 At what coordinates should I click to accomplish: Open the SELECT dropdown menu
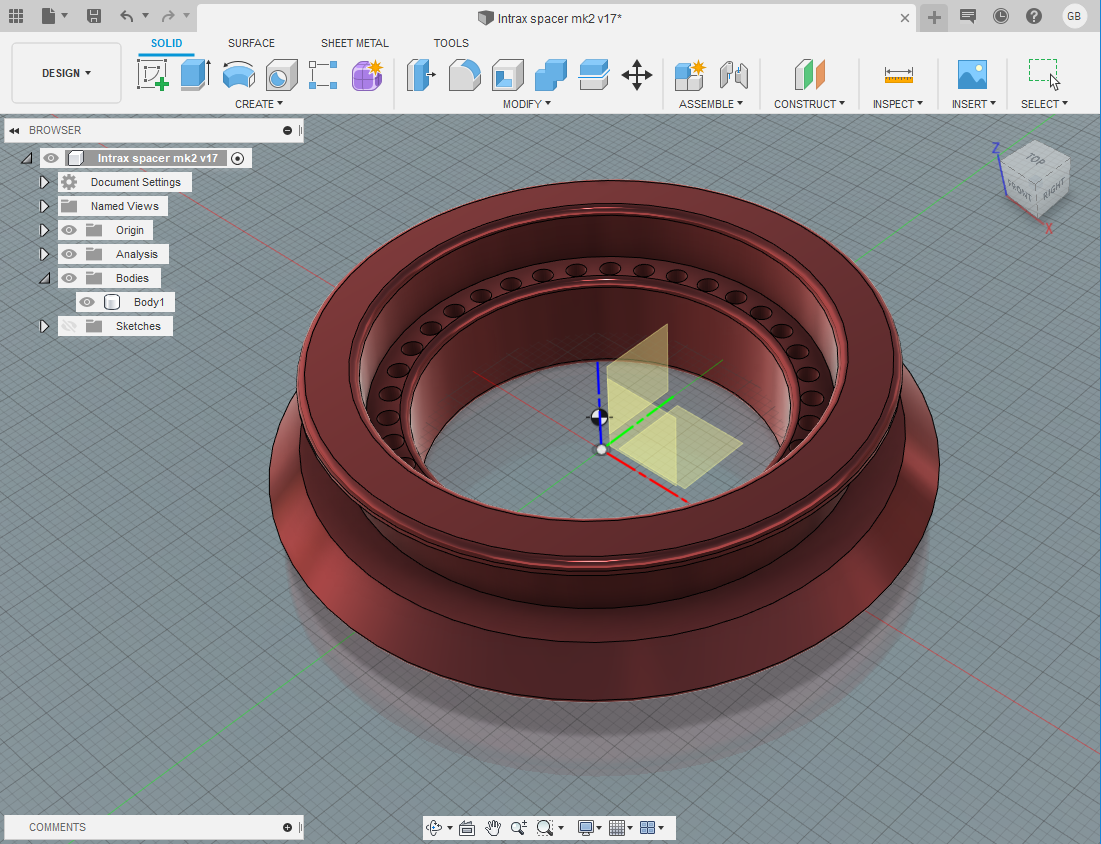pos(1044,104)
